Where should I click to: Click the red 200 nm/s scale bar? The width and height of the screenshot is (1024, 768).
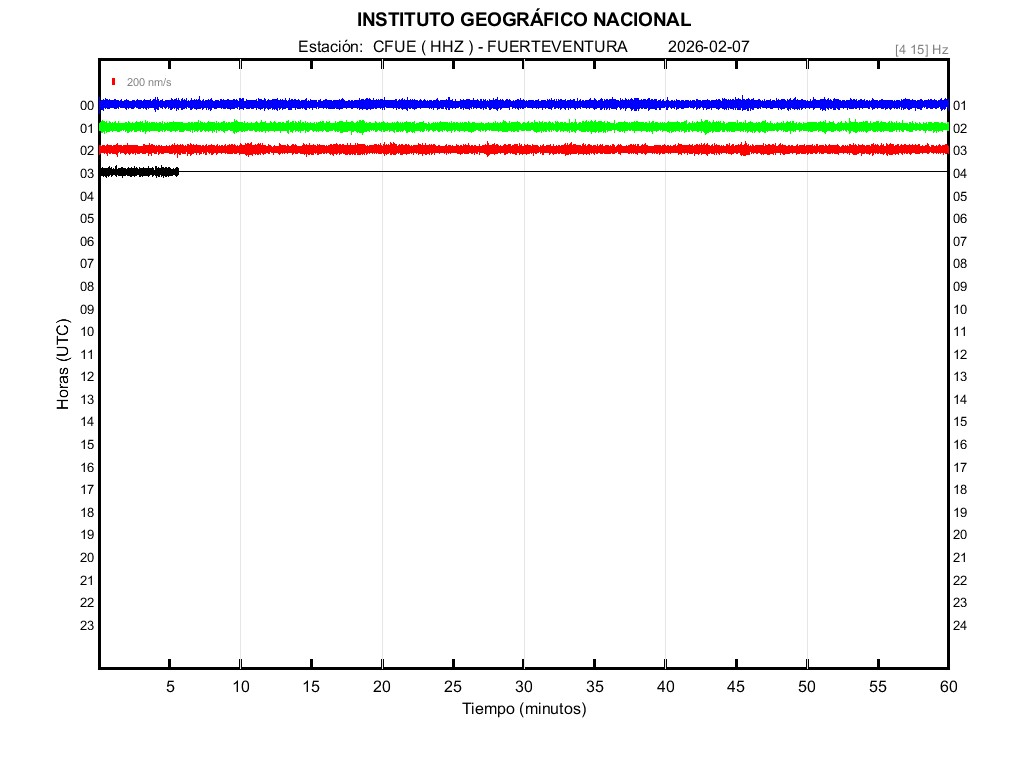click(x=114, y=82)
